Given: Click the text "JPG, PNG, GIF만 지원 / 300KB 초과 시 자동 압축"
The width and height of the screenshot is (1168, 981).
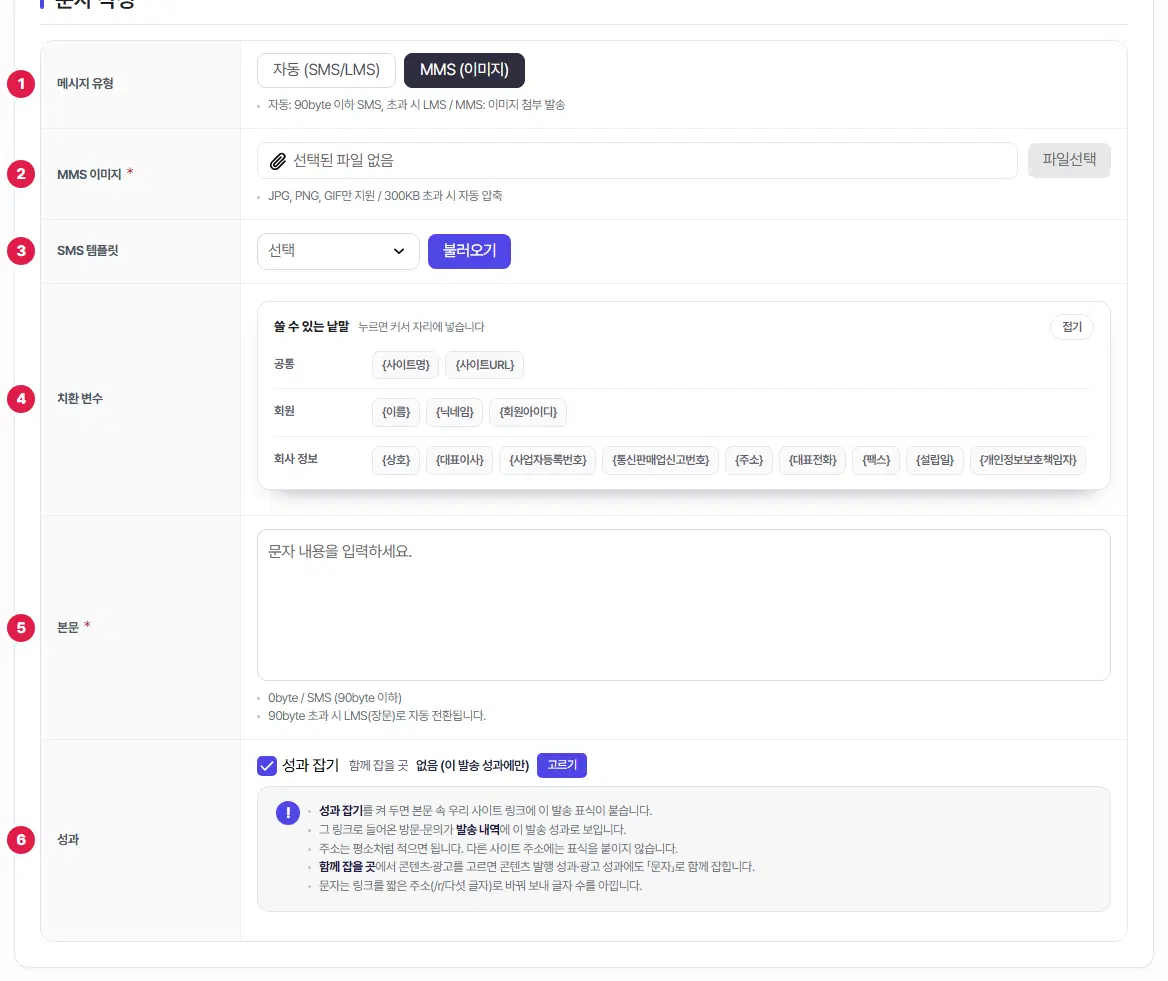Looking at the screenshot, I should pos(385,196).
